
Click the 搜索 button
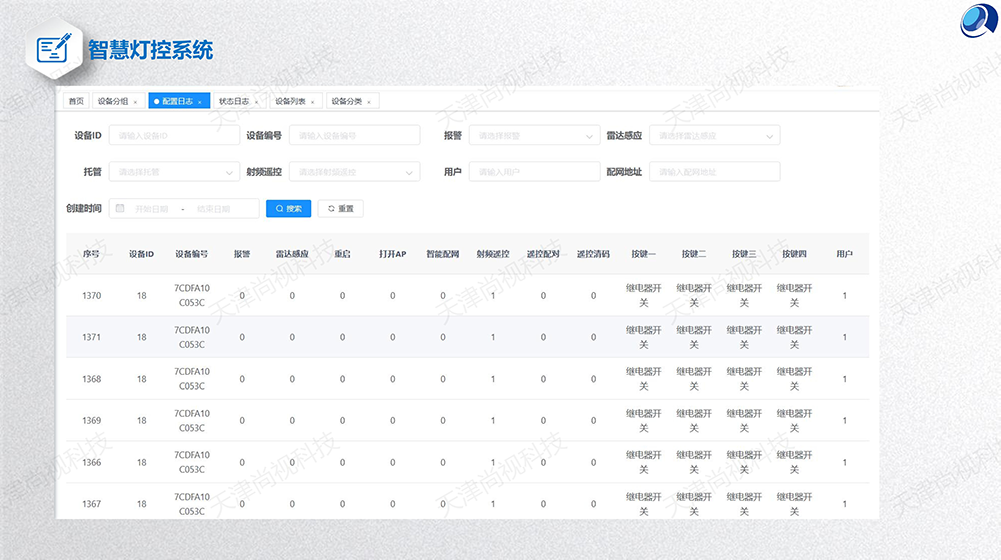289,209
